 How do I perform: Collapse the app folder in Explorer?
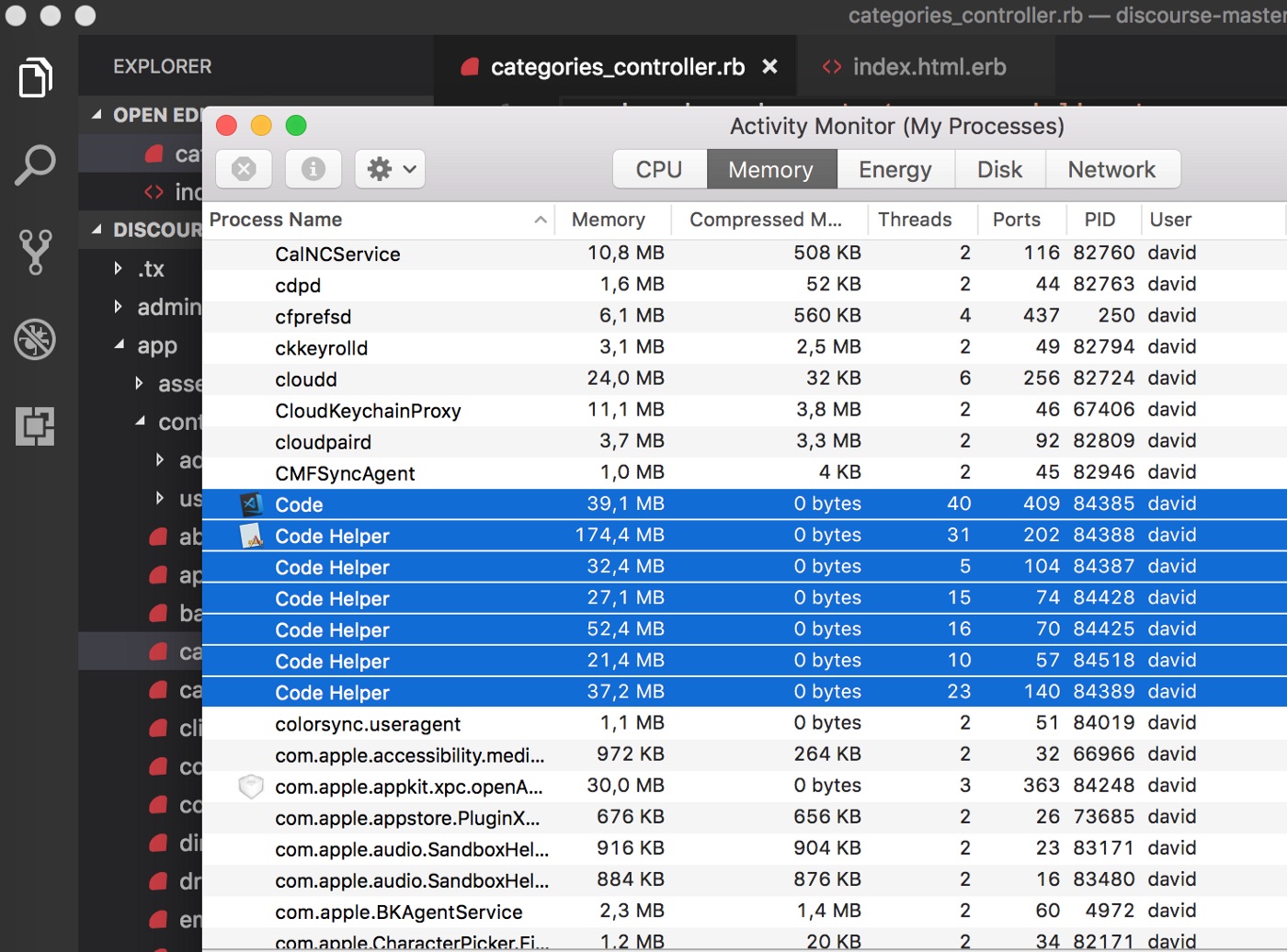point(119,346)
